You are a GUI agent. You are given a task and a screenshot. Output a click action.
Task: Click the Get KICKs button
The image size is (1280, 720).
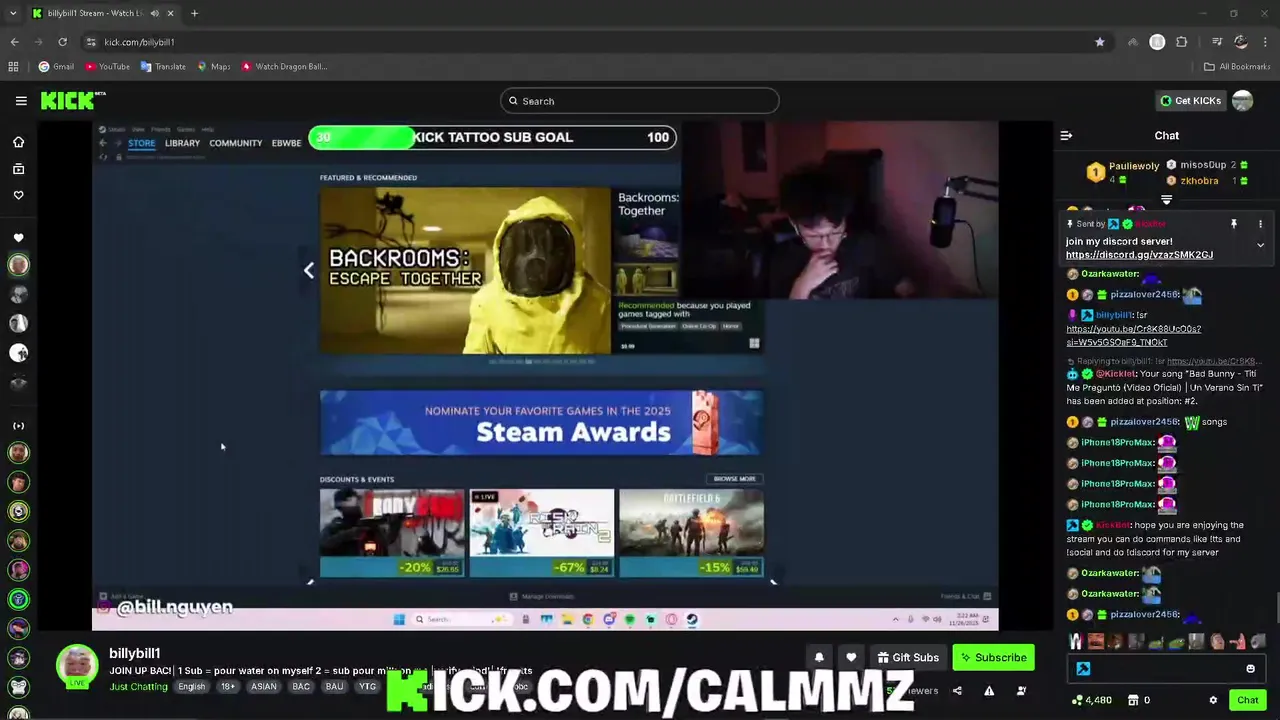(1190, 101)
